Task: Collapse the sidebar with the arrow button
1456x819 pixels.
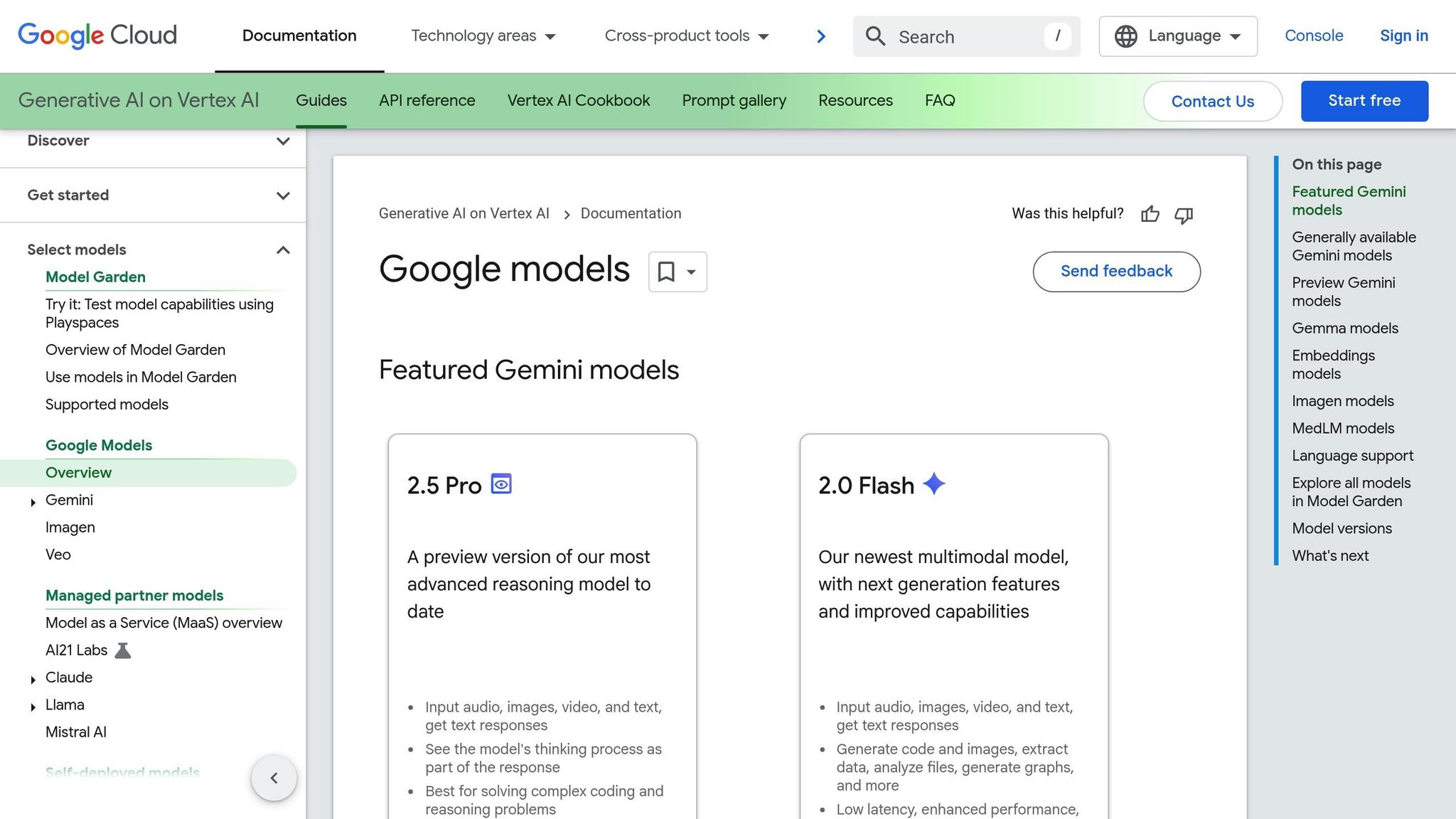Action: click(274, 778)
